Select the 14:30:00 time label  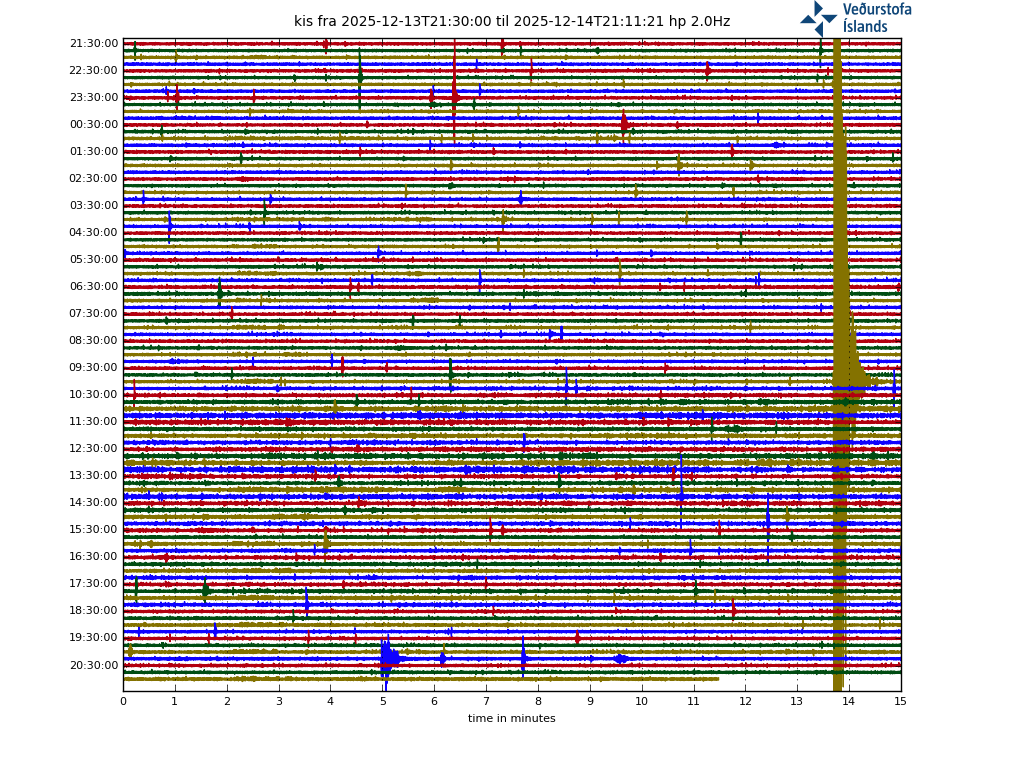[94, 503]
